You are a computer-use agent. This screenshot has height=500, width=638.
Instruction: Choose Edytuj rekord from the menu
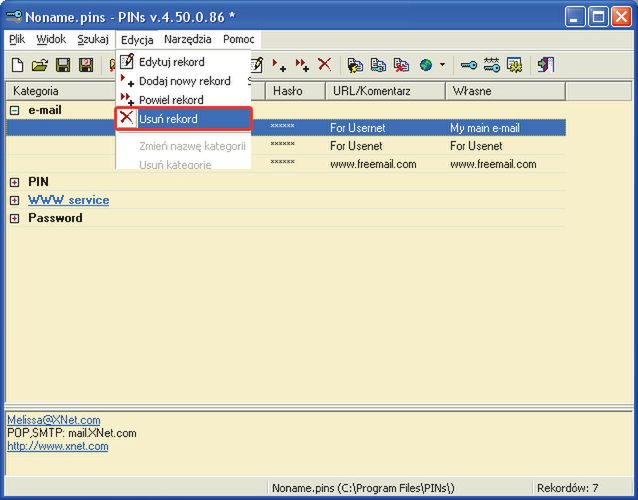184,62
